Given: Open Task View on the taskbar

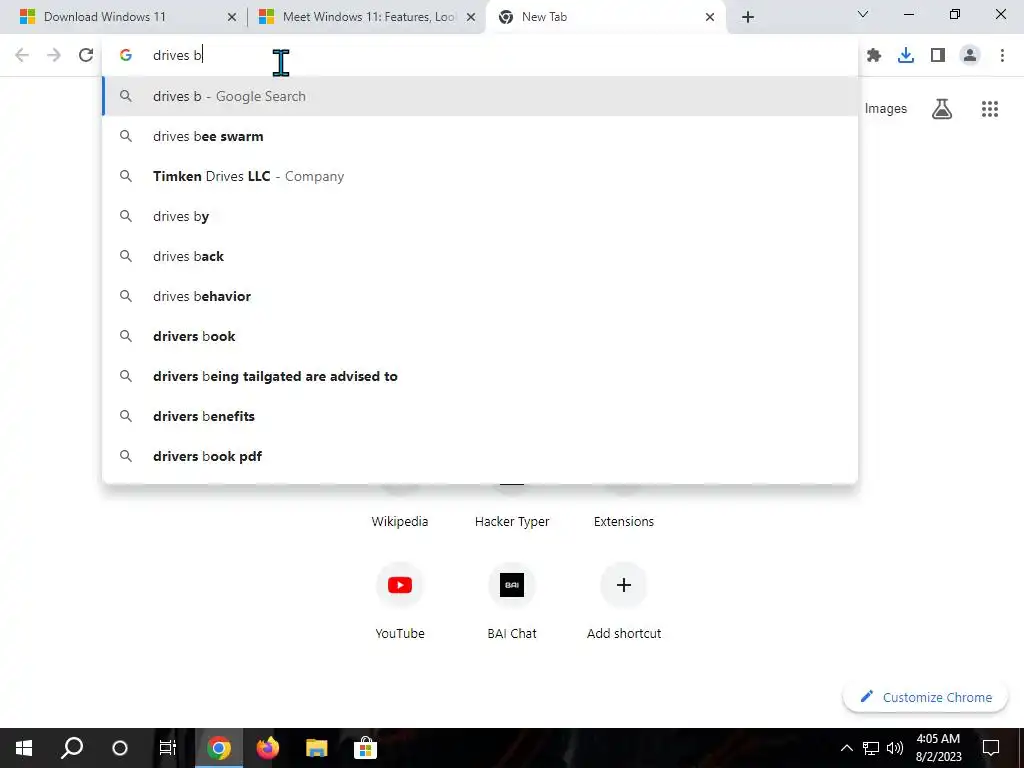Looking at the screenshot, I should pos(168,748).
